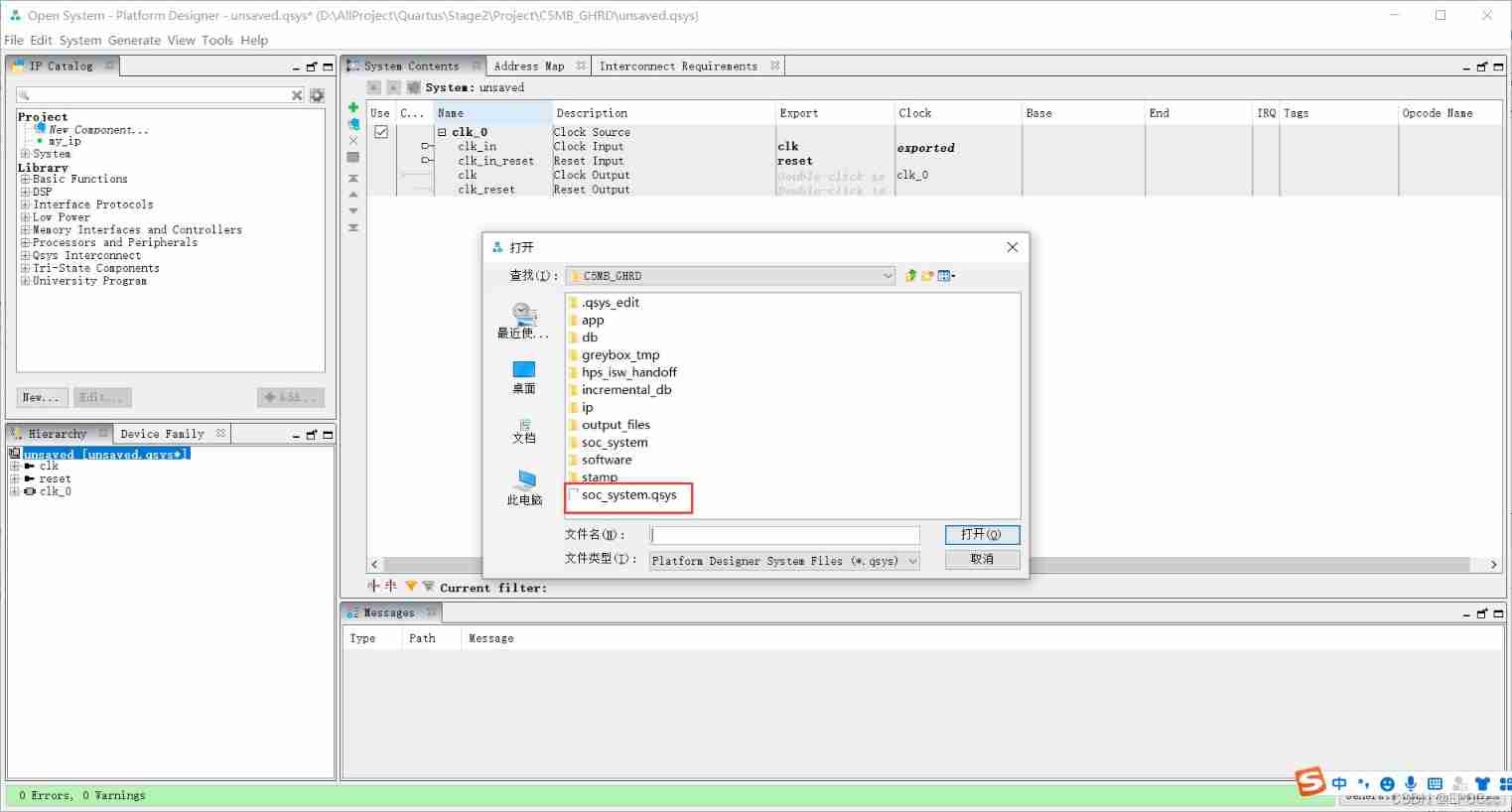Screen dimensions: 1512x812
Task: Select unsaved.qsys root in Hierarchy
Action: (x=105, y=454)
